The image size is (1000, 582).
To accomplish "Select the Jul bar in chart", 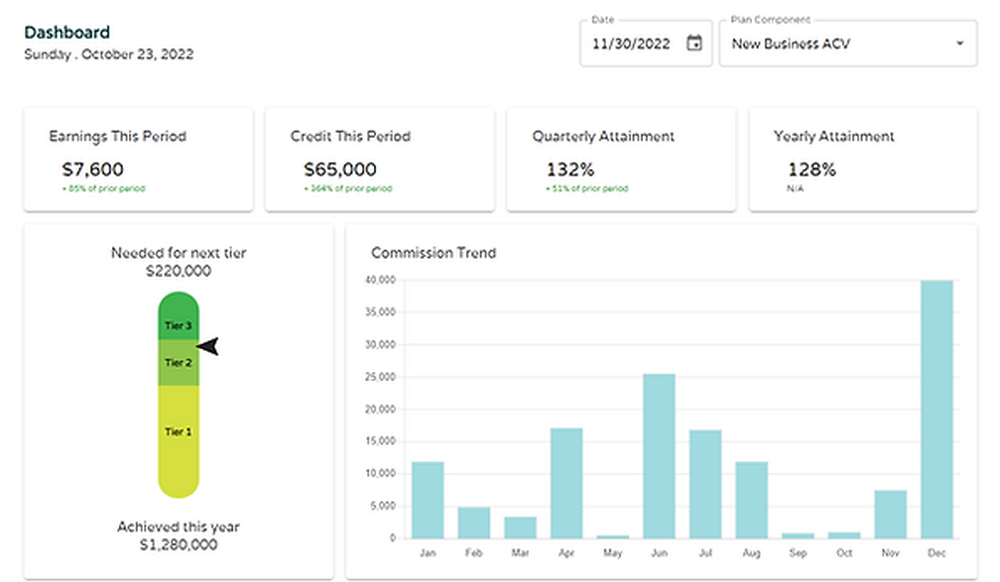I will (705, 484).
